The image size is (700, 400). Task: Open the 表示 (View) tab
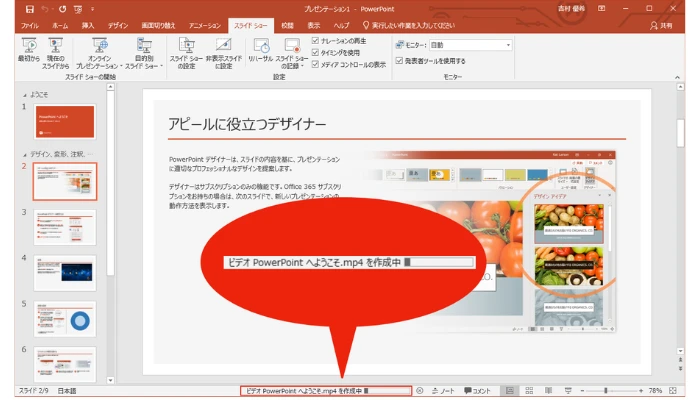point(314,25)
